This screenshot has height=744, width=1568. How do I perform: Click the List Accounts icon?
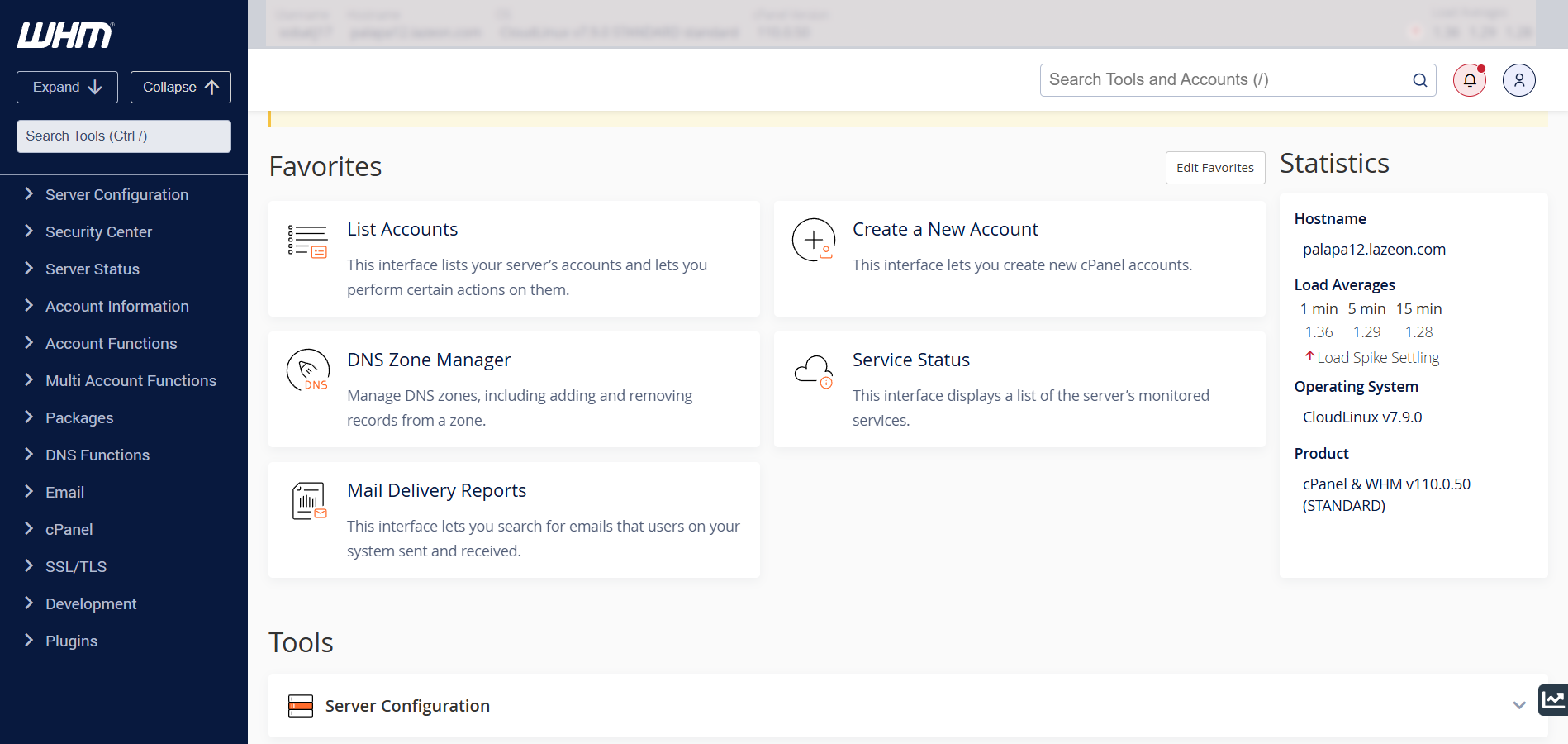[x=307, y=241]
